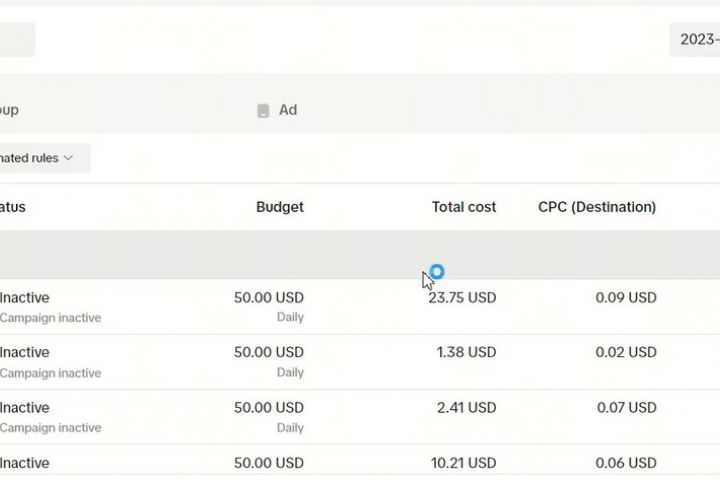Click the Ad tab icon
Image resolution: width=720 pixels, height=480 pixels.
(x=263, y=111)
